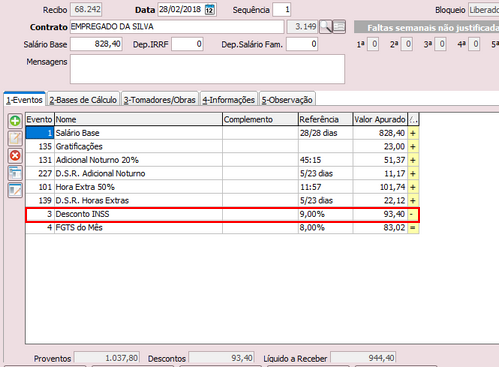Image resolution: width=499 pixels, height=367 pixels.
Task: Switch to the 1-Eventos tab
Action: 24,100
